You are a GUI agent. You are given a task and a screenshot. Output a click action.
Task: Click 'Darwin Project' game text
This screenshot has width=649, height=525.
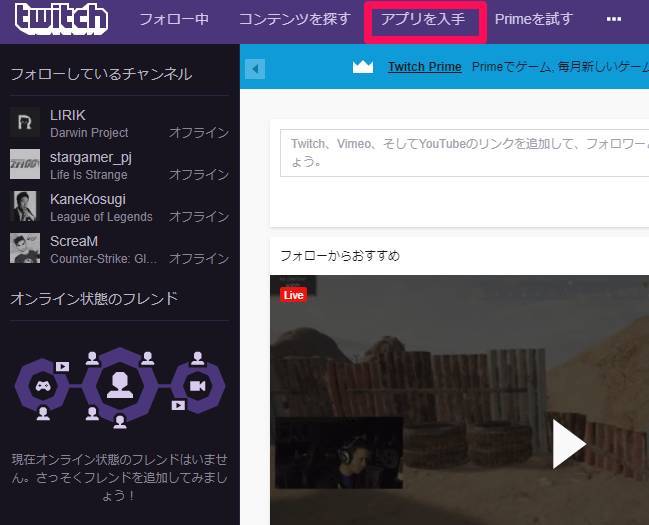(x=89, y=133)
